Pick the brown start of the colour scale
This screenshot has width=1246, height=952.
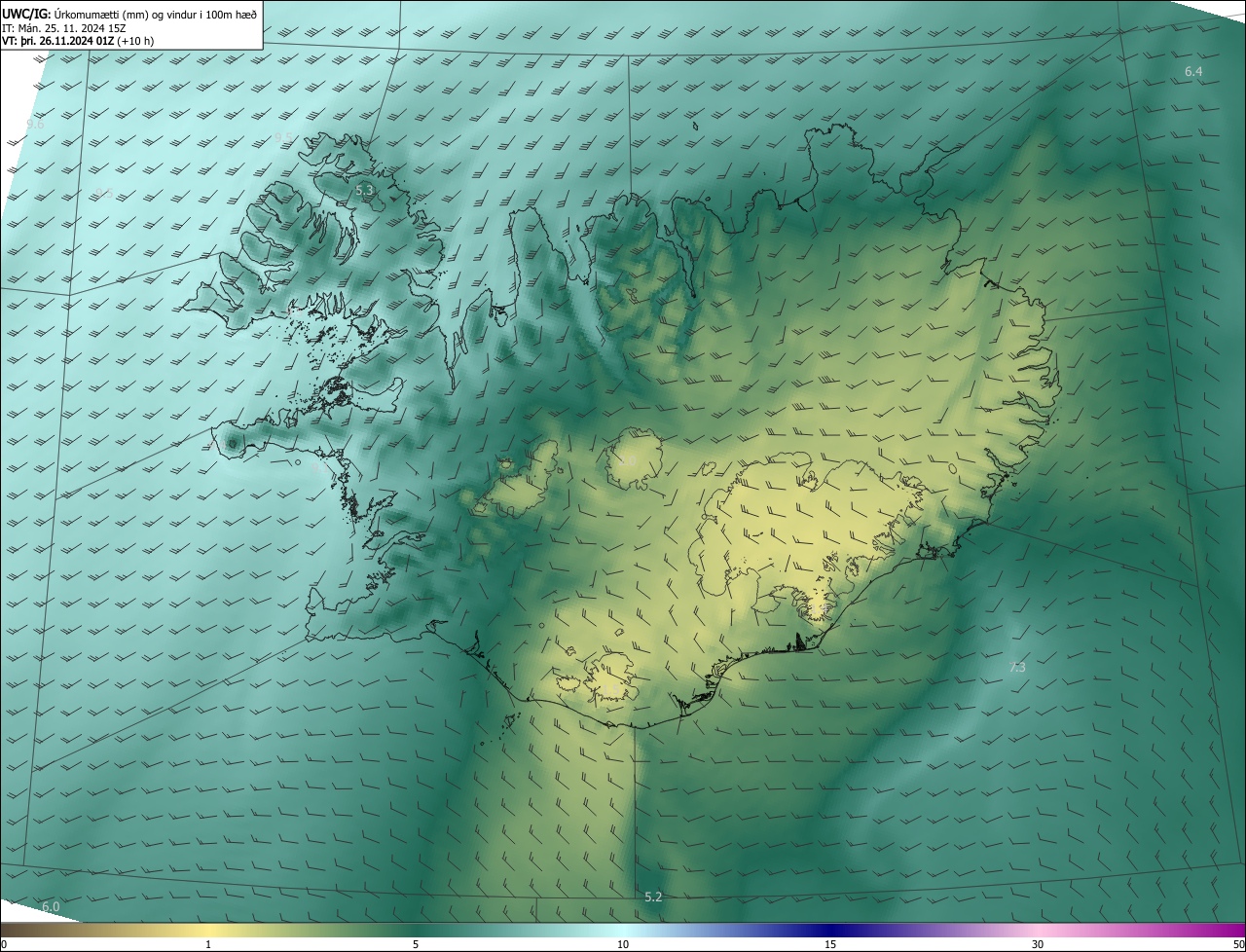15,930
